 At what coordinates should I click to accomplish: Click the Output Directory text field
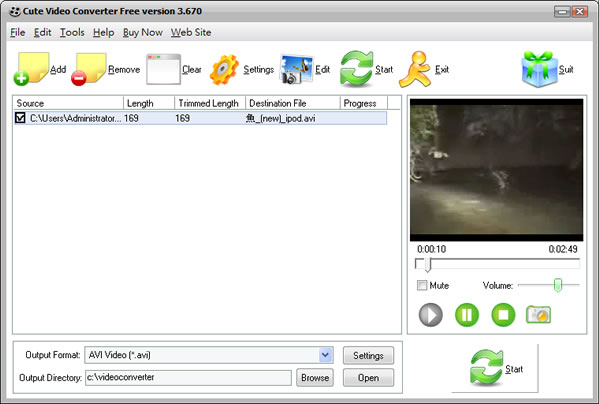coord(188,378)
